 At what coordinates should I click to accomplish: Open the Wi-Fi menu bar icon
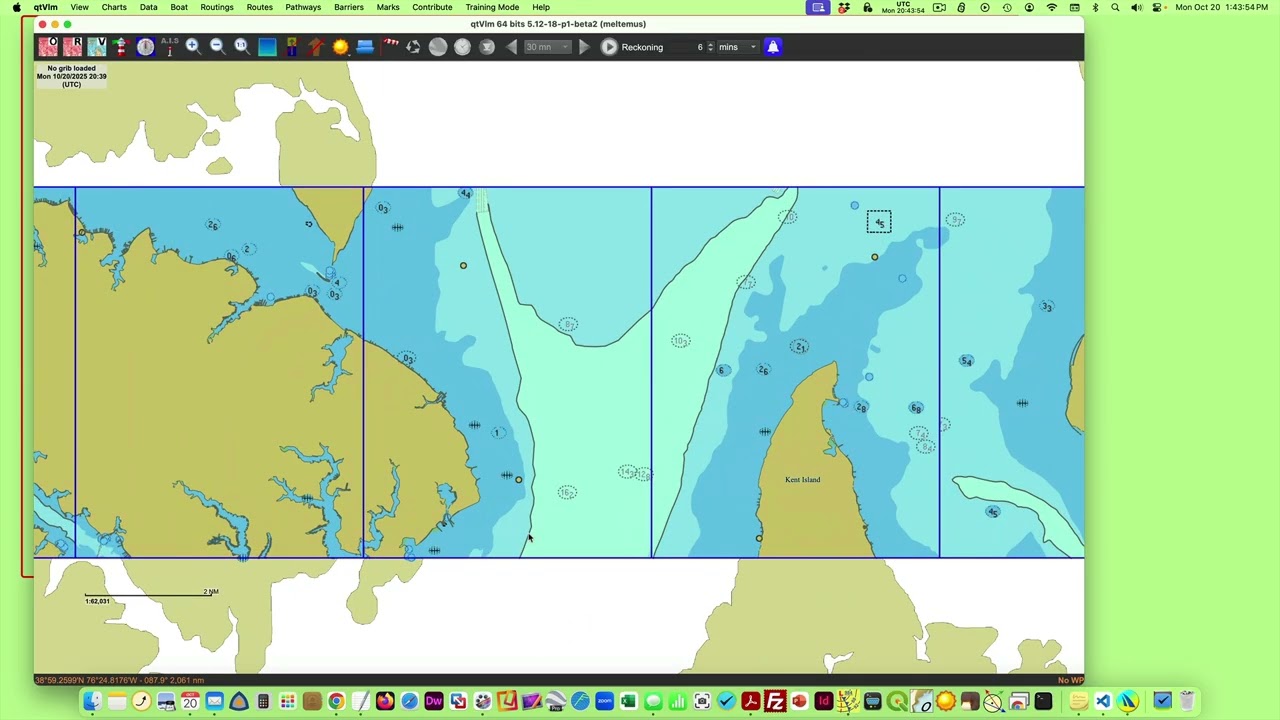point(1052,7)
